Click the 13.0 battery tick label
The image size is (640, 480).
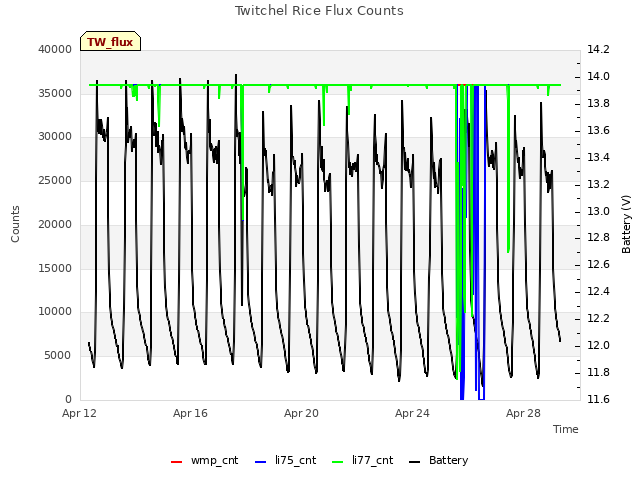[x=598, y=211]
